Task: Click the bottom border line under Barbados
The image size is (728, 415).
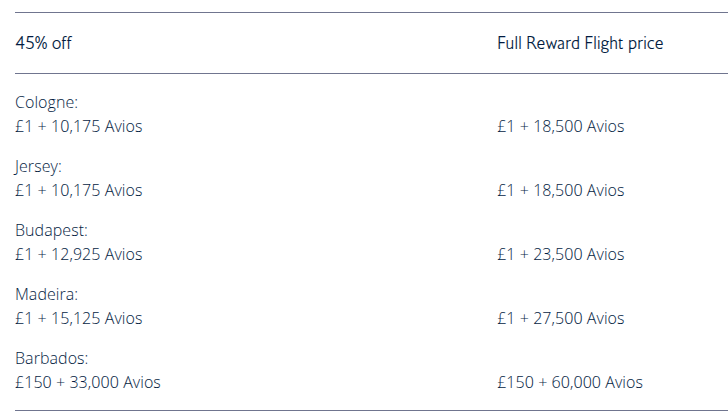Action: point(364,410)
